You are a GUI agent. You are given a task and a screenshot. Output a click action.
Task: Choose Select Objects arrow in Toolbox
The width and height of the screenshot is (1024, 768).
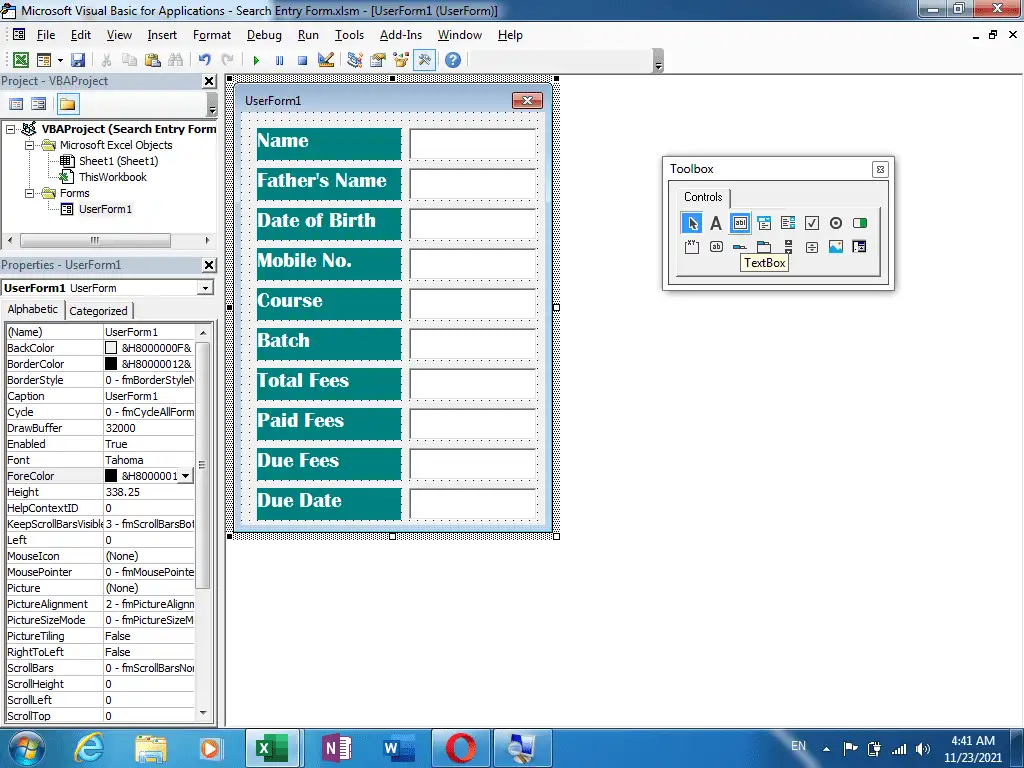692,223
